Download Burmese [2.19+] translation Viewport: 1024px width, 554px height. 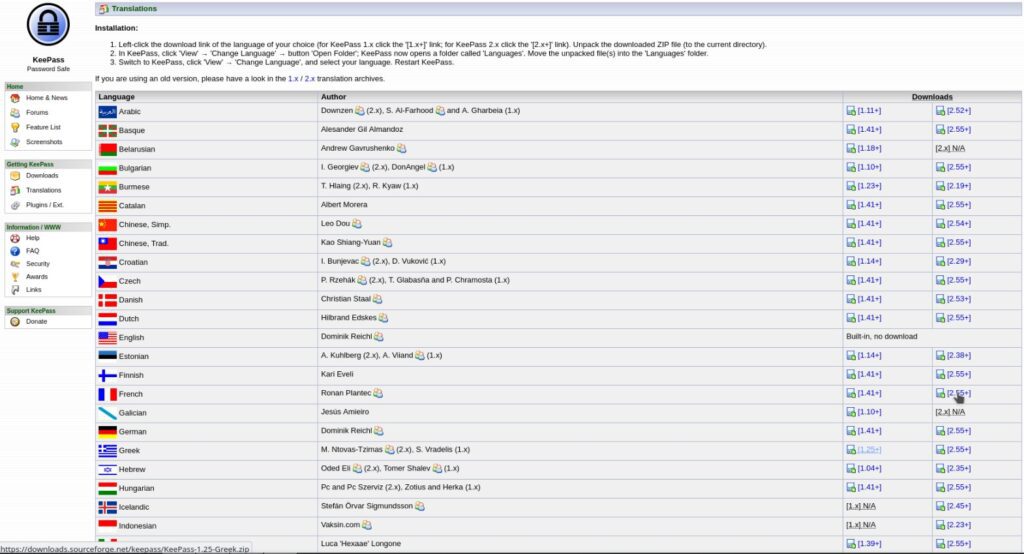click(959, 186)
